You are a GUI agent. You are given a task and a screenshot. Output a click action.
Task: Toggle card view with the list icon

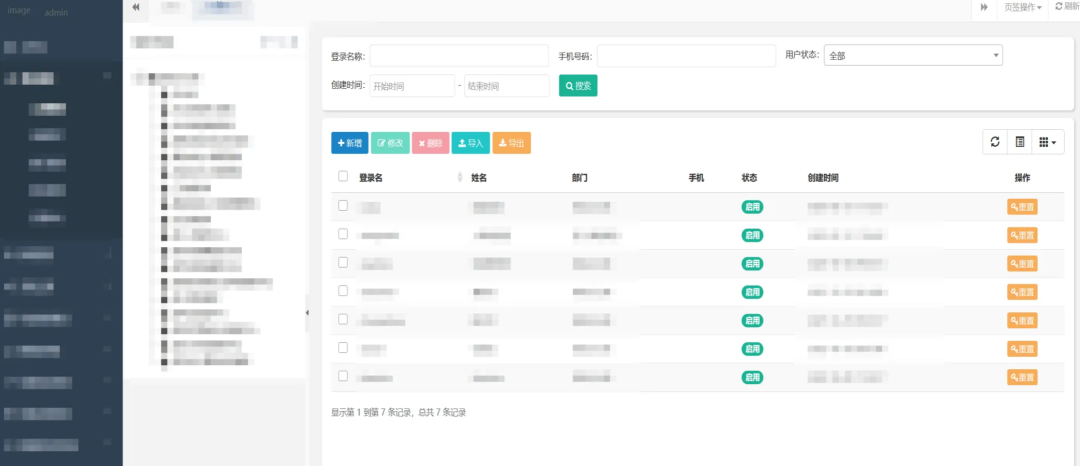click(x=1020, y=143)
